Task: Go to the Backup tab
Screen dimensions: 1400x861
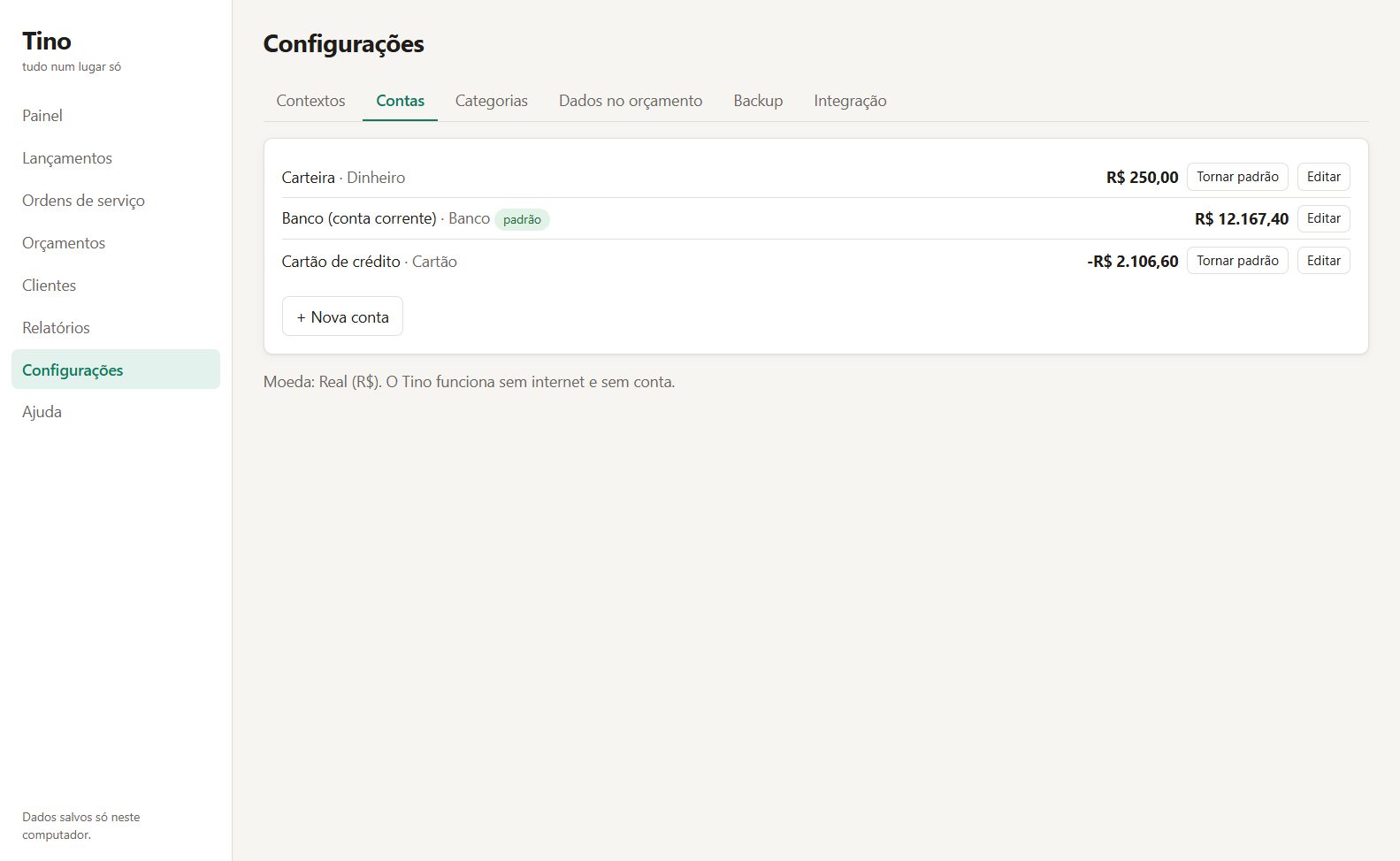Action: [758, 101]
